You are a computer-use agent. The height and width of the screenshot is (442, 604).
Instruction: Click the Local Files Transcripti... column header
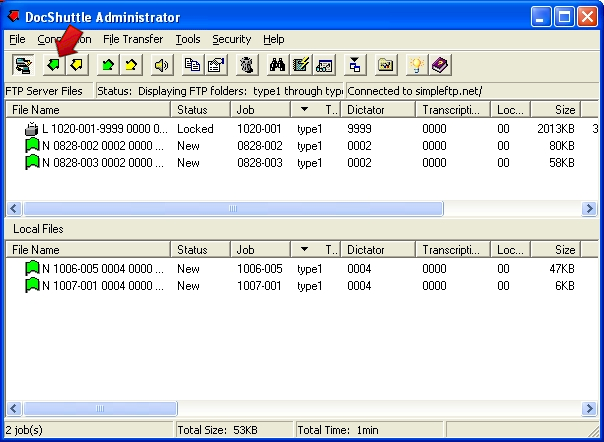(453, 250)
